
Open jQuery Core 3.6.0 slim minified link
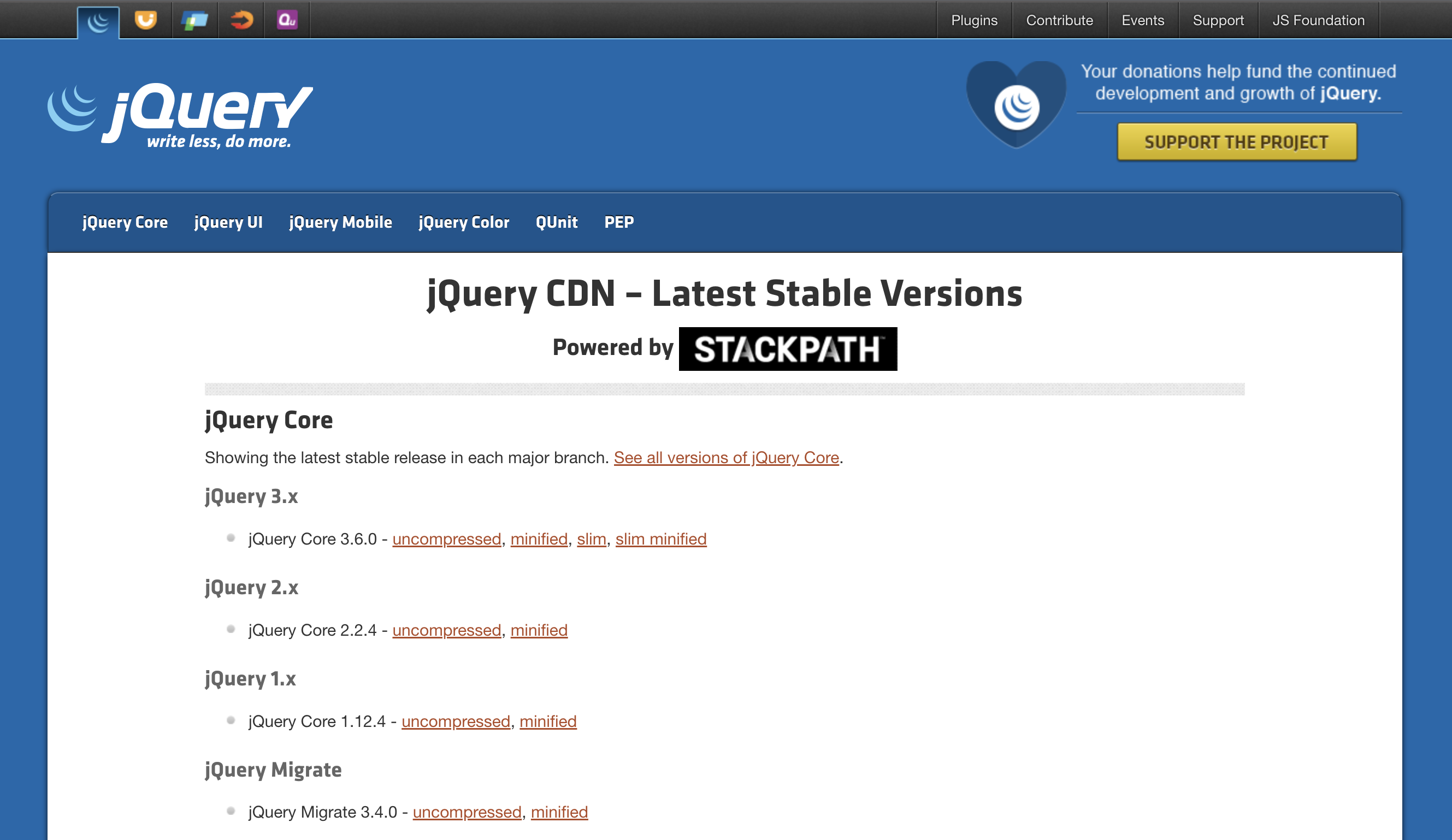660,539
